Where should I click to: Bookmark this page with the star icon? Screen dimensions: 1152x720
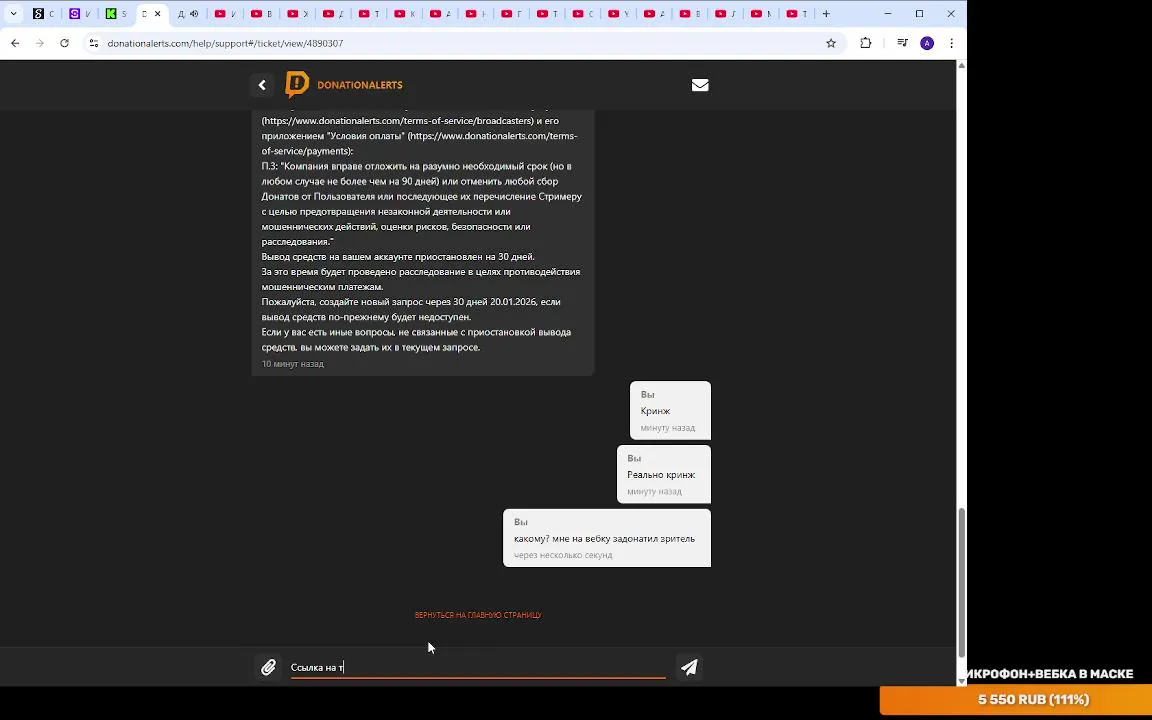pos(831,43)
